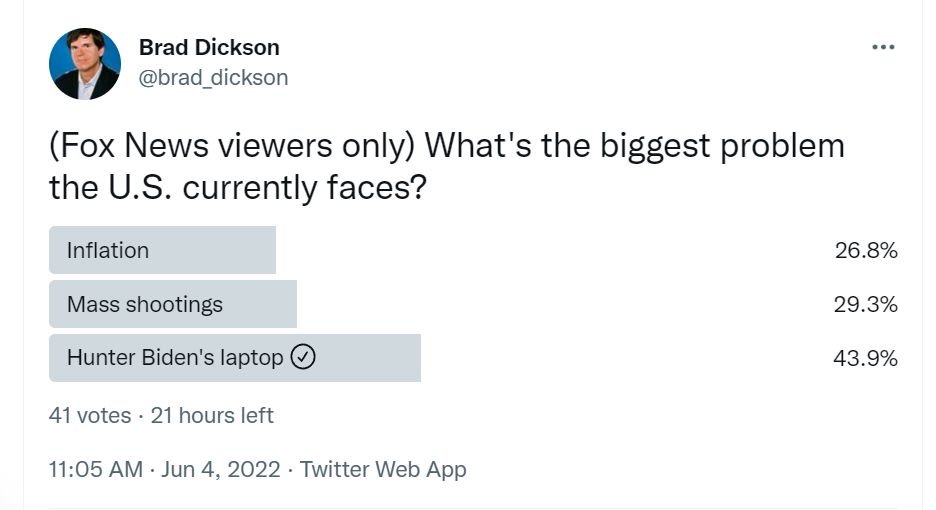This screenshot has width=936, height=510.
Task: Open the Twitter Web App source link
Action: 383,469
